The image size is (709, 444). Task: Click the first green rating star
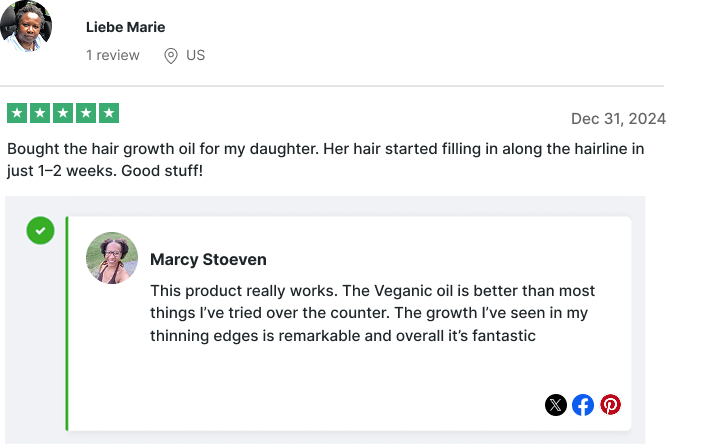coord(17,114)
